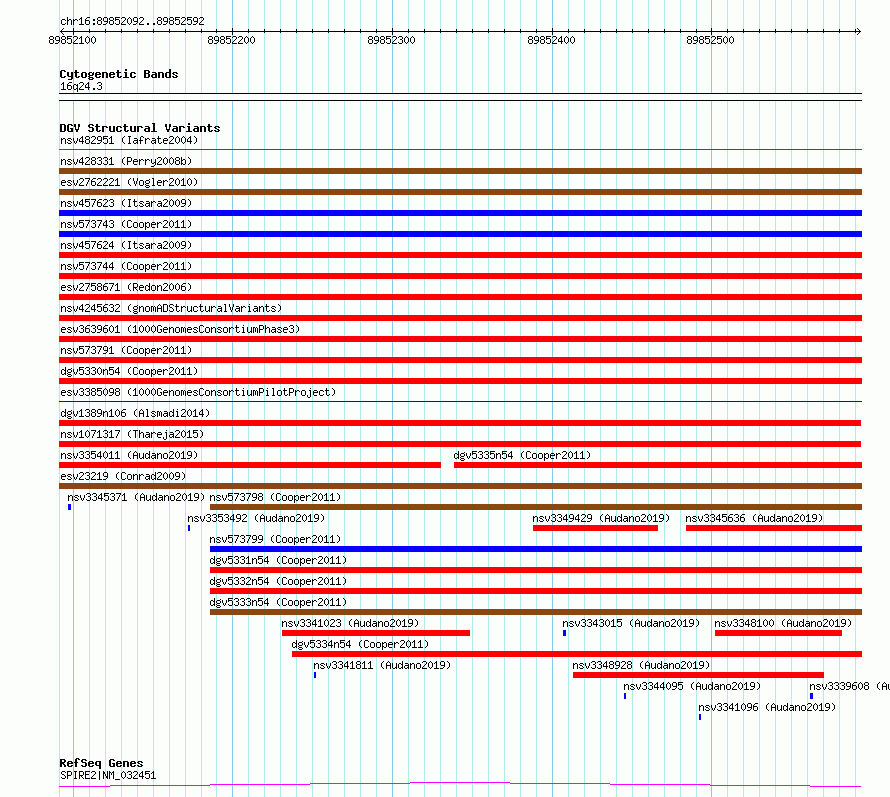This screenshot has height=797, width=890.
Task: Click the 16q24.3 cytogenetic band label
Action: point(81,86)
